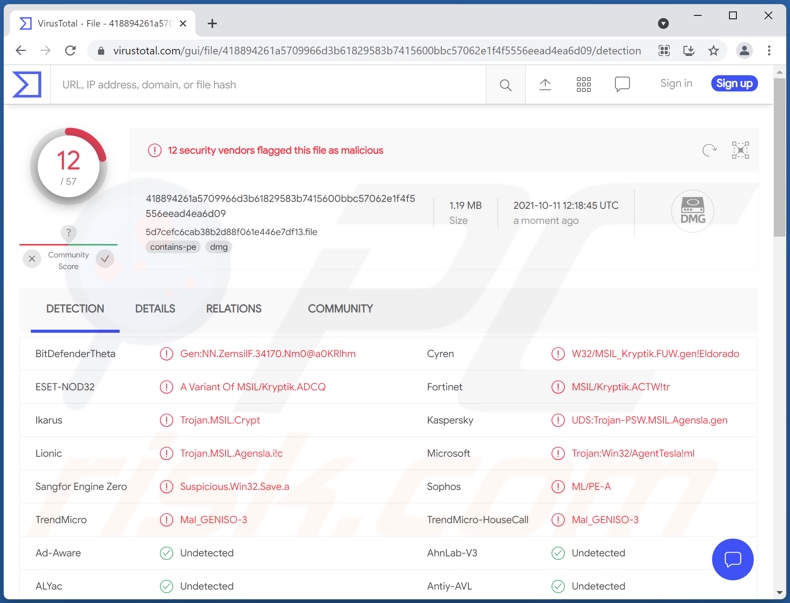The height and width of the screenshot is (603, 790).
Task: Select the VirusTotal browser tab
Action: [103, 24]
